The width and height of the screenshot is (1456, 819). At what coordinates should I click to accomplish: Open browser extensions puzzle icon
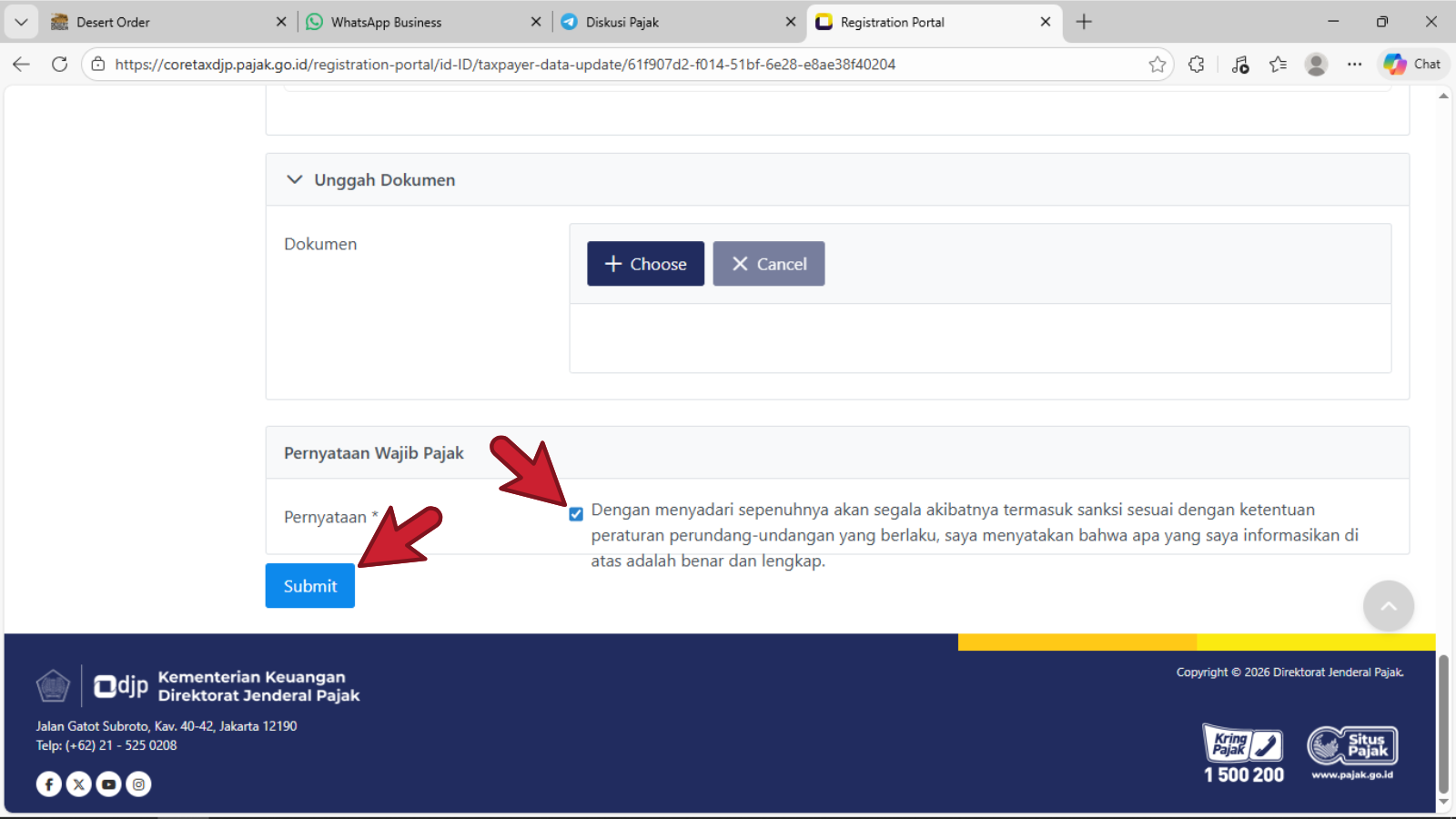click(1197, 65)
